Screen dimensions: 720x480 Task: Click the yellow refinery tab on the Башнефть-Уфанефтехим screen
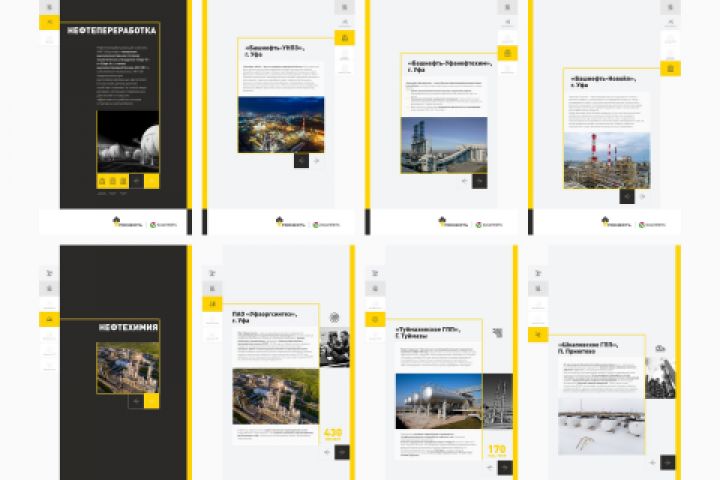(507, 53)
